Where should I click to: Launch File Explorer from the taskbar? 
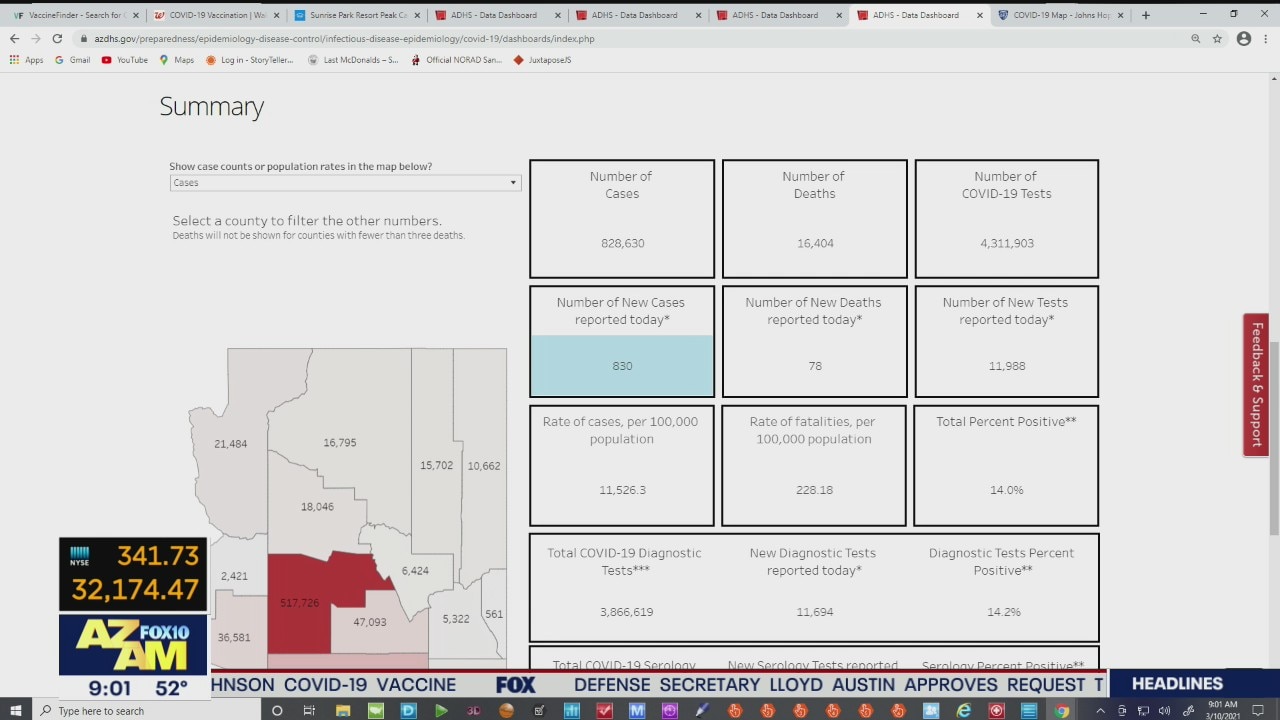pos(343,710)
